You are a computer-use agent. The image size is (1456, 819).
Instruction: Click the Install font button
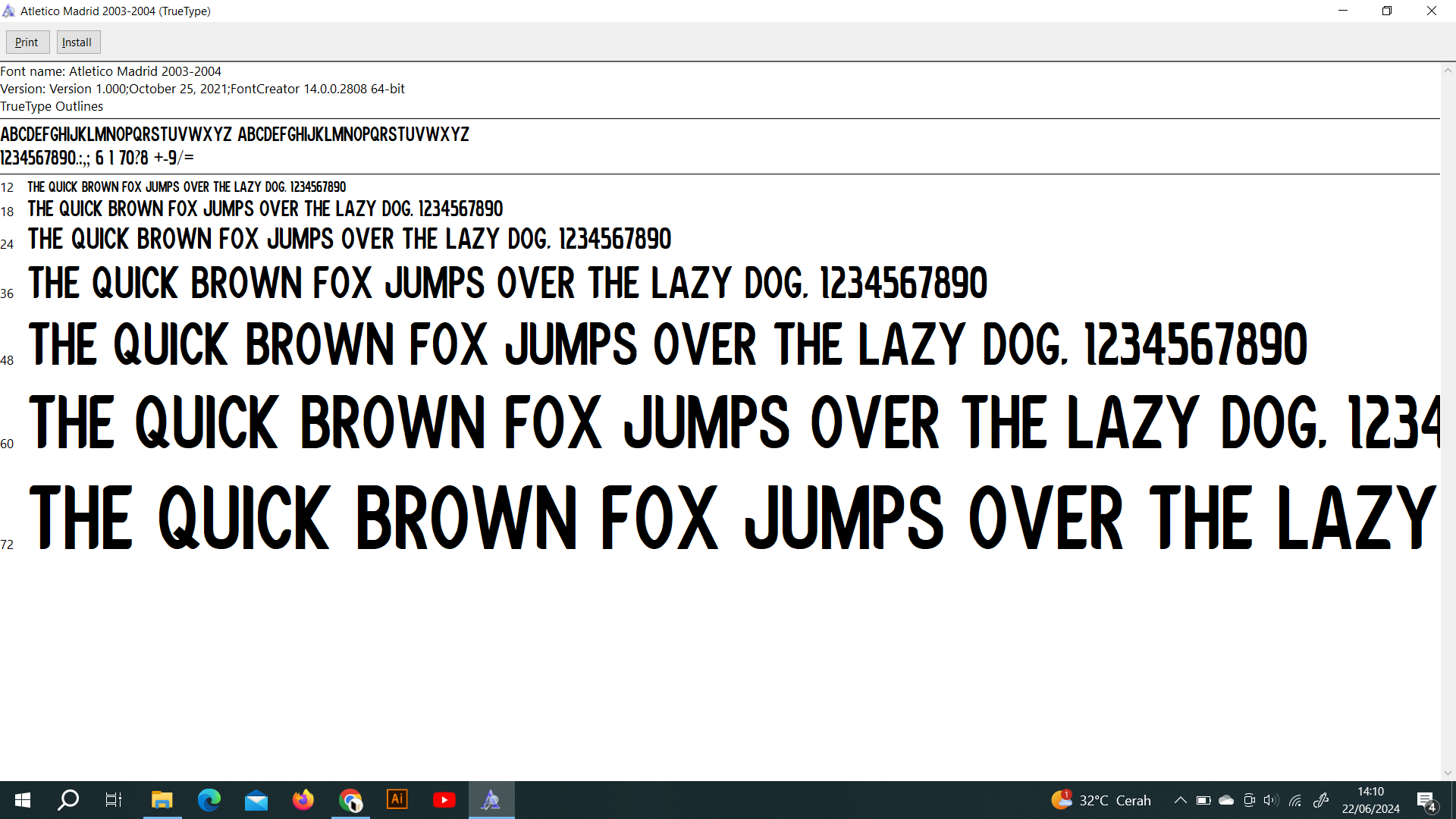pyautogui.click(x=77, y=42)
